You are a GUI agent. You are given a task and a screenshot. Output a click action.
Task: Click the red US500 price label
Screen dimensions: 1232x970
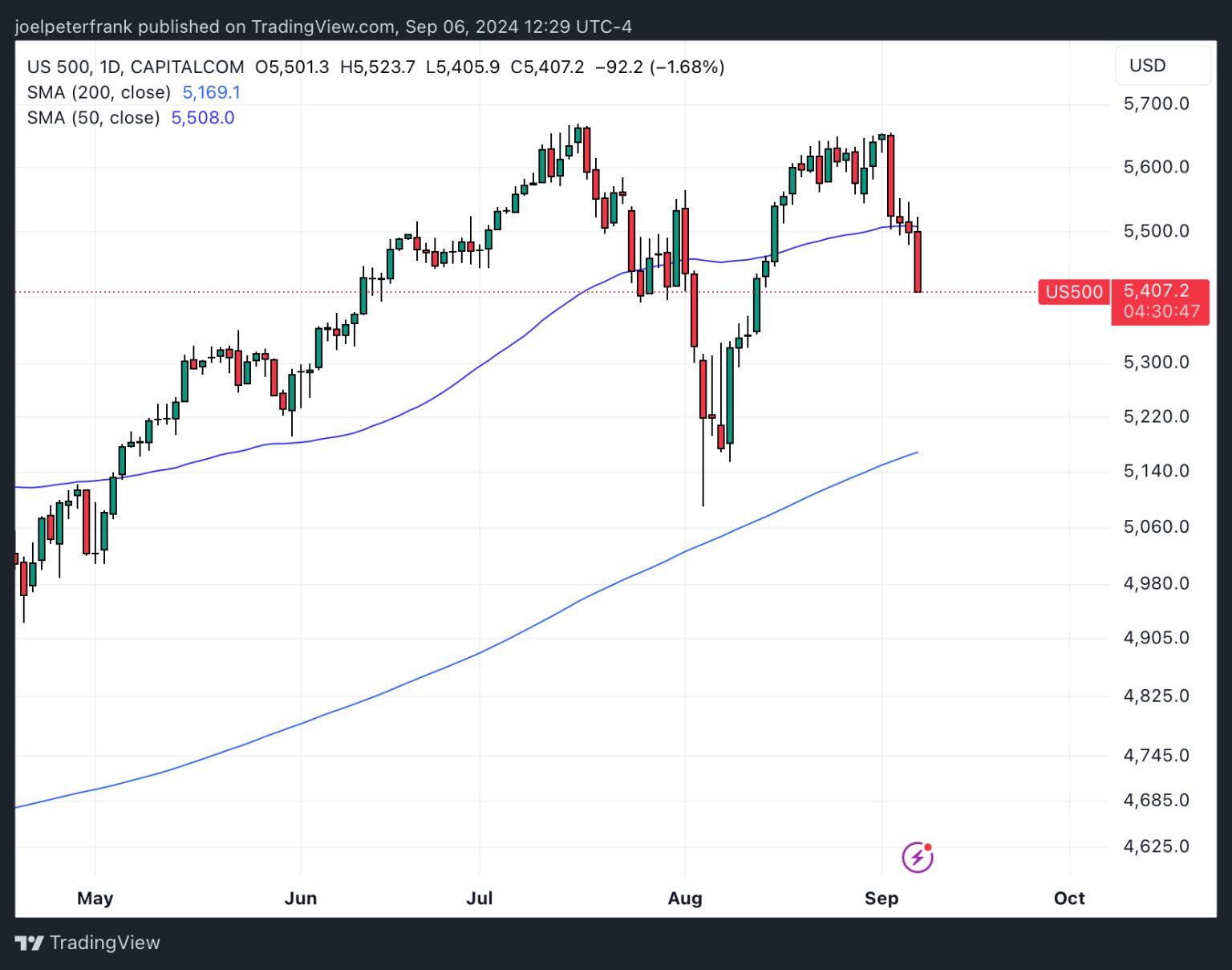pyautogui.click(x=1074, y=291)
